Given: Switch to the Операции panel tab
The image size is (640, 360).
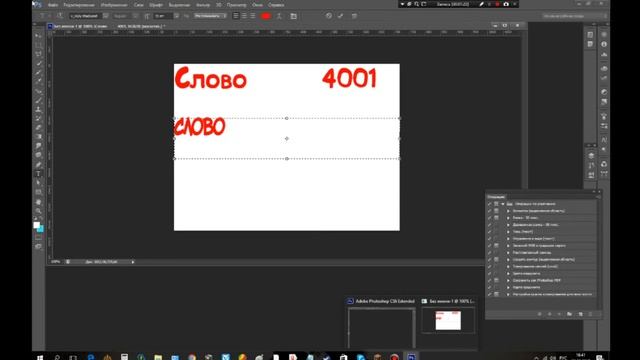Looking at the screenshot, I should tap(496, 197).
